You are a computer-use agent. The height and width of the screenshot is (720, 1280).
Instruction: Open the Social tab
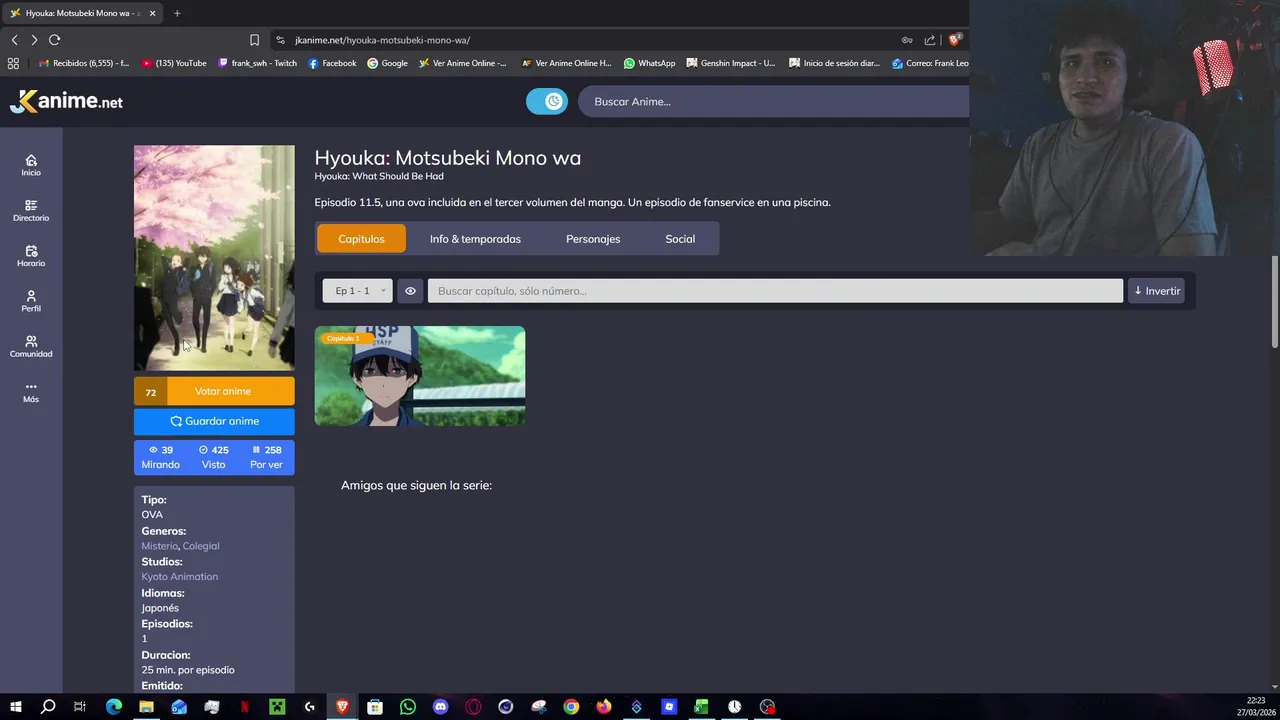click(x=680, y=239)
